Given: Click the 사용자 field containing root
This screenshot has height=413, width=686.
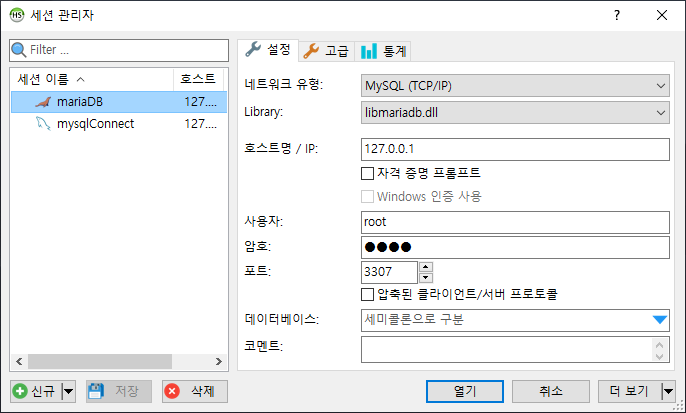Looking at the screenshot, I should click(515, 222).
